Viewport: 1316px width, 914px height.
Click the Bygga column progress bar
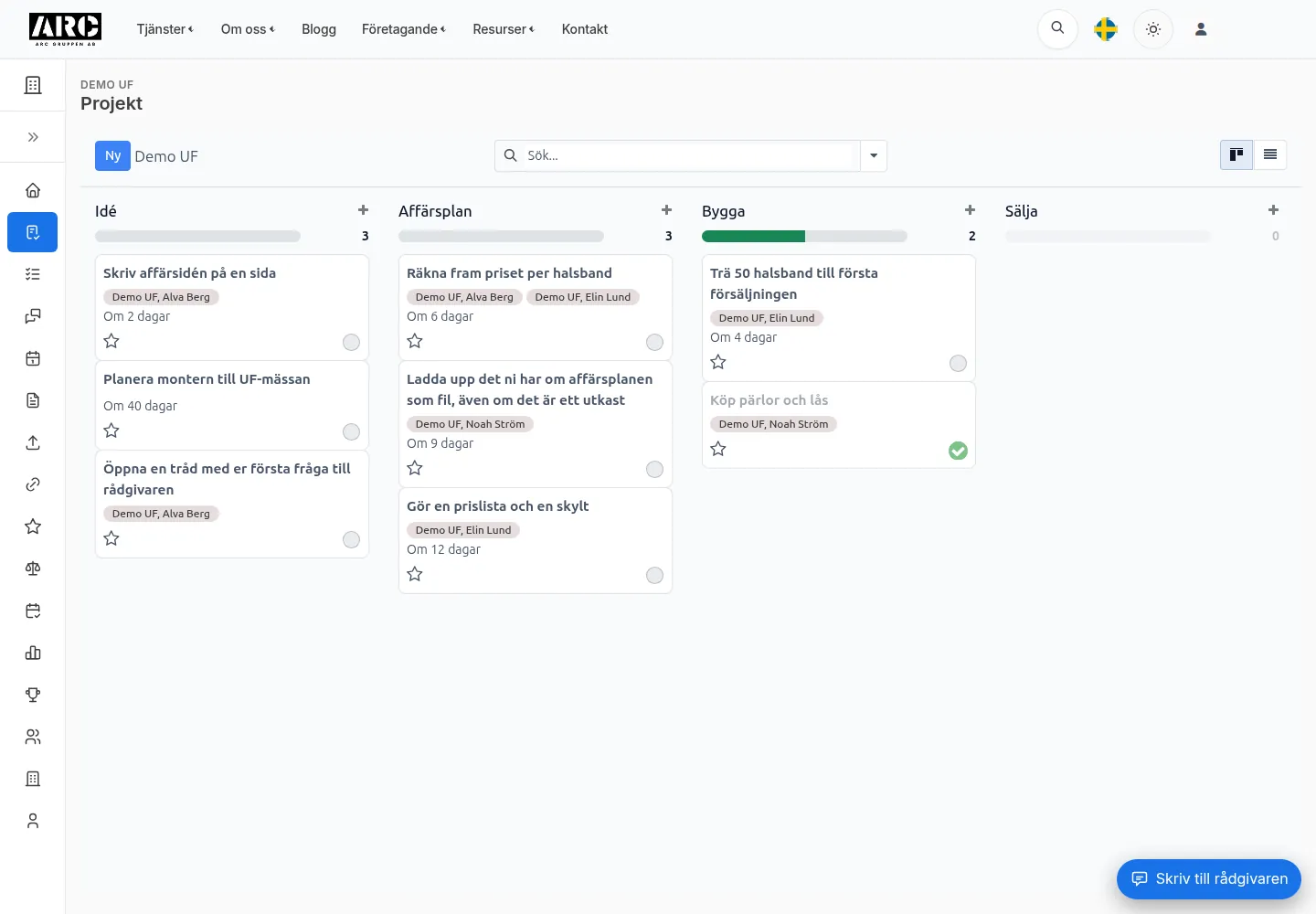804,236
